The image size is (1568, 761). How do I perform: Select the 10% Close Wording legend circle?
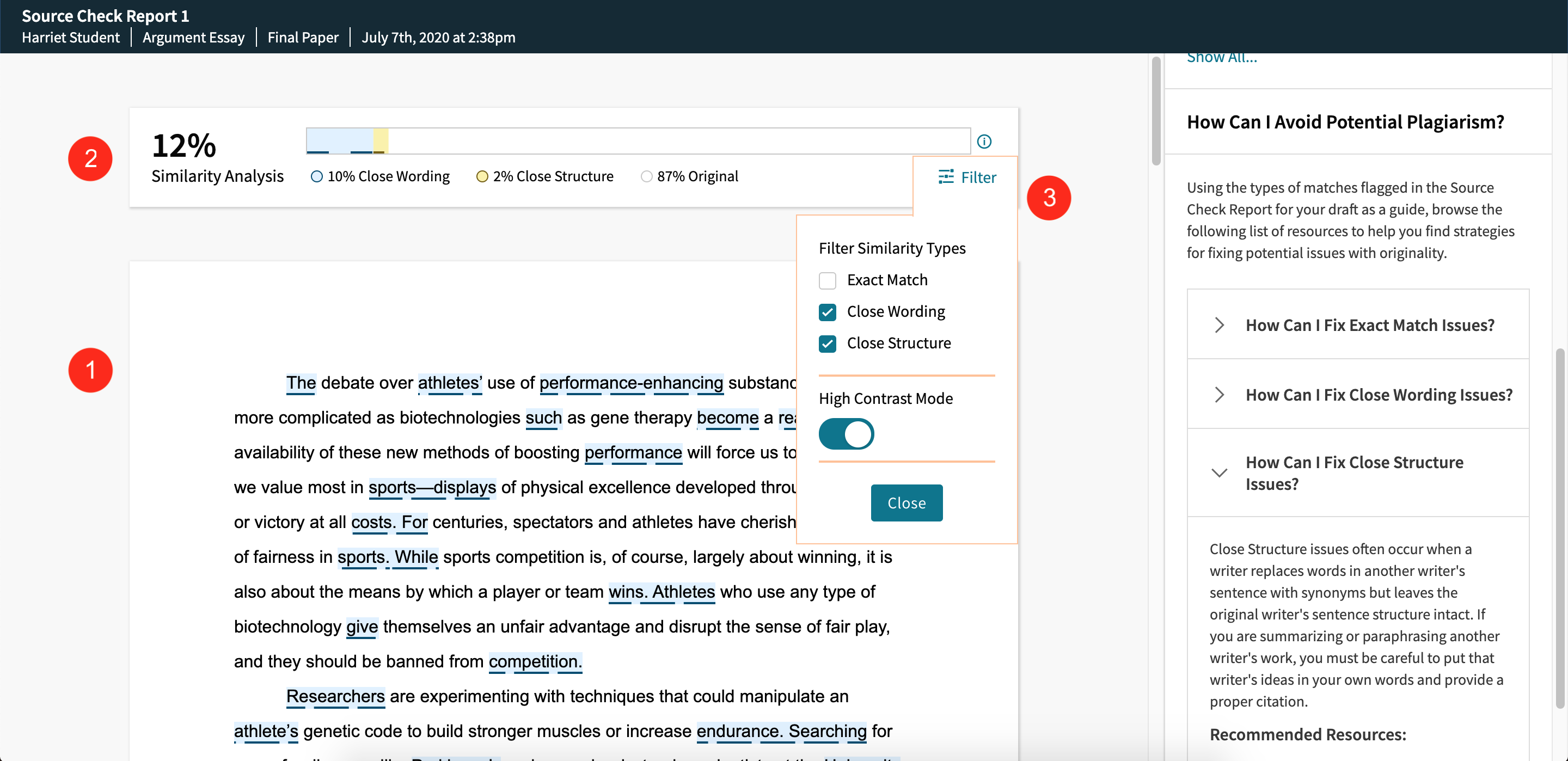pos(316,176)
